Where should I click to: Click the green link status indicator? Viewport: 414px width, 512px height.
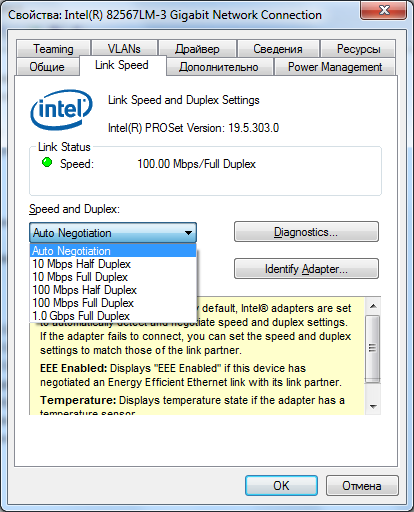pyautogui.click(x=47, y=163)
